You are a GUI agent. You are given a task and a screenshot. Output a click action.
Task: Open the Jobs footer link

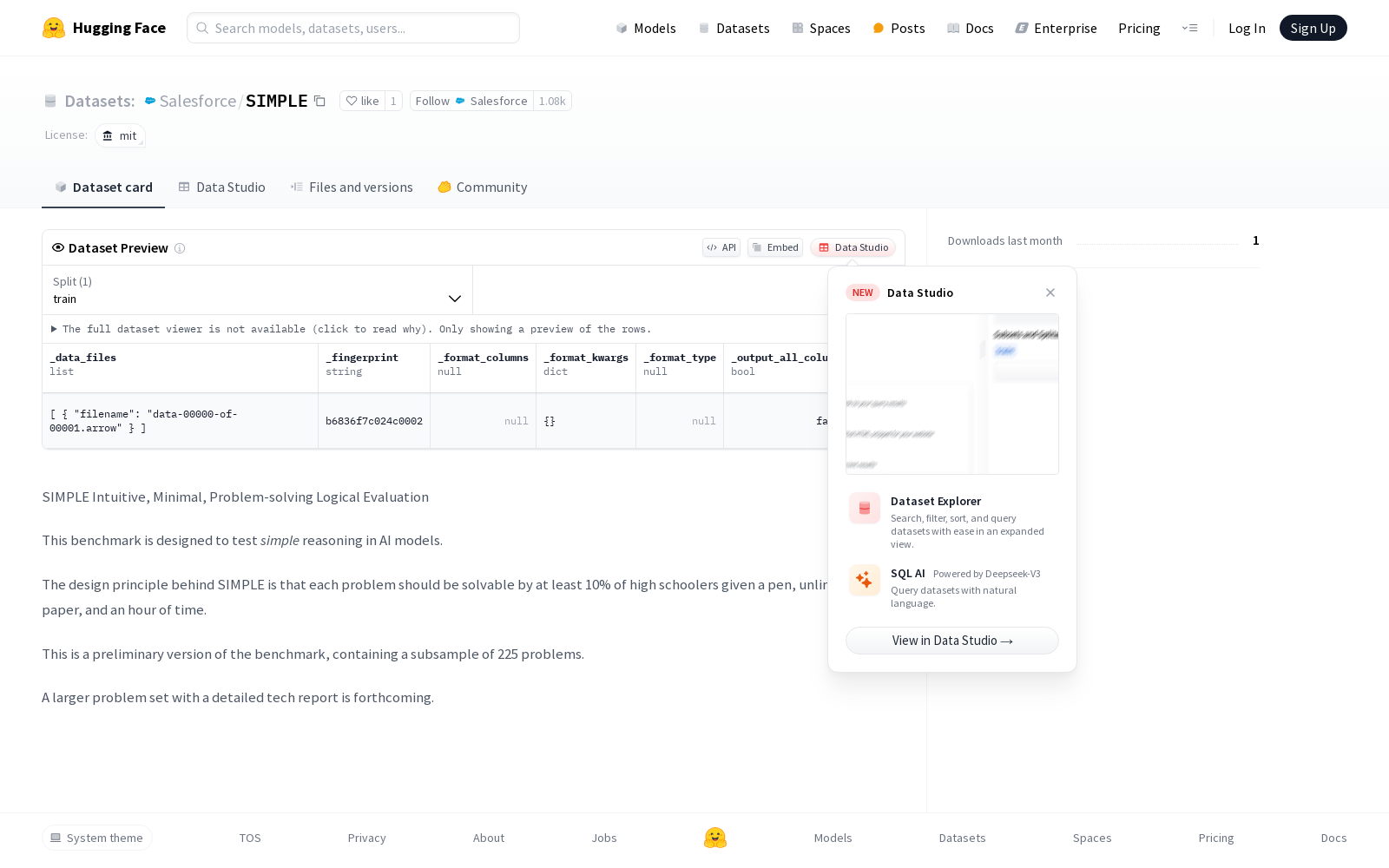coord(604,838)
